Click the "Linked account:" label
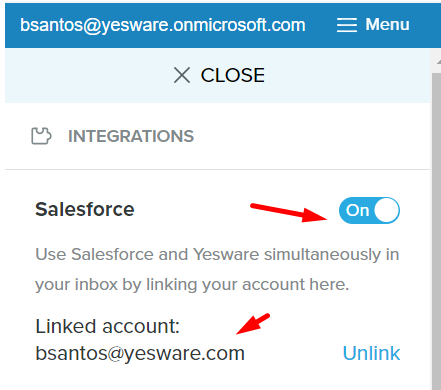 [107, 326]
